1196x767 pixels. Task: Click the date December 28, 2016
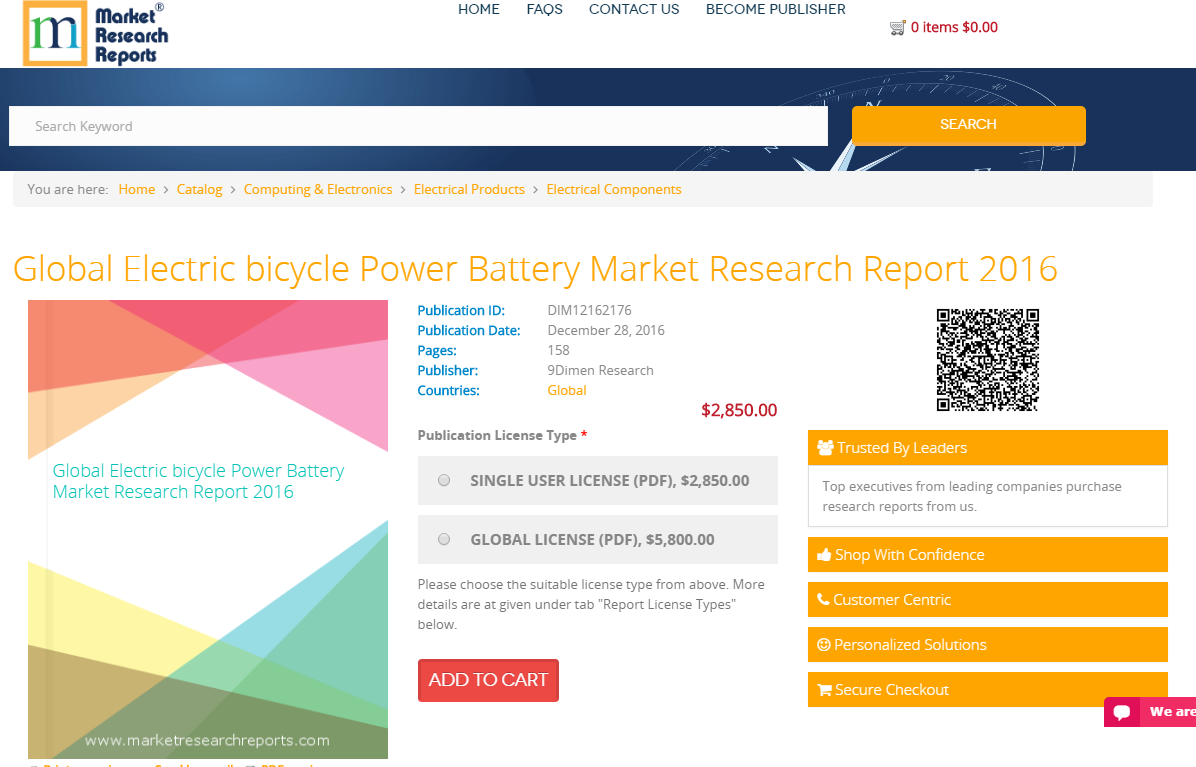(x=606, y=330)
